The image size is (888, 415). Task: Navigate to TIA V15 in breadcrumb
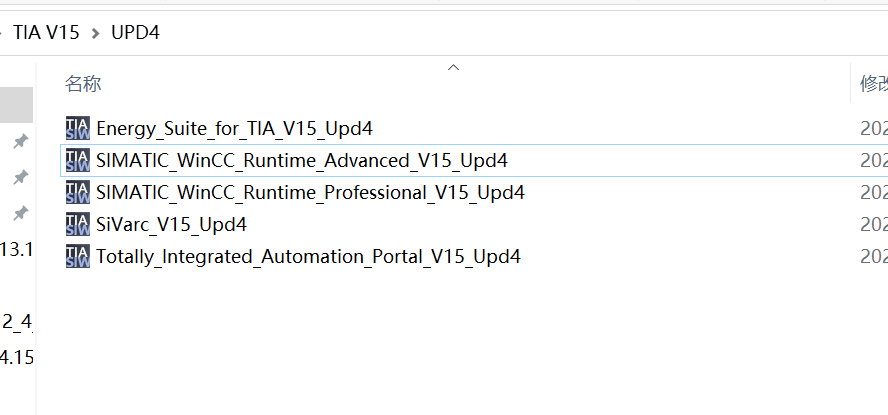coord(46,33)
